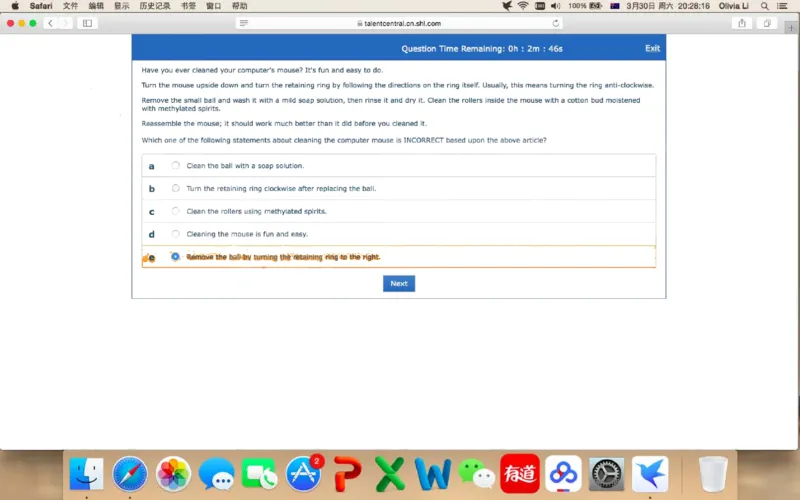
Task: Choose option b about turning ring clockwise
Action: coord(176,188)
